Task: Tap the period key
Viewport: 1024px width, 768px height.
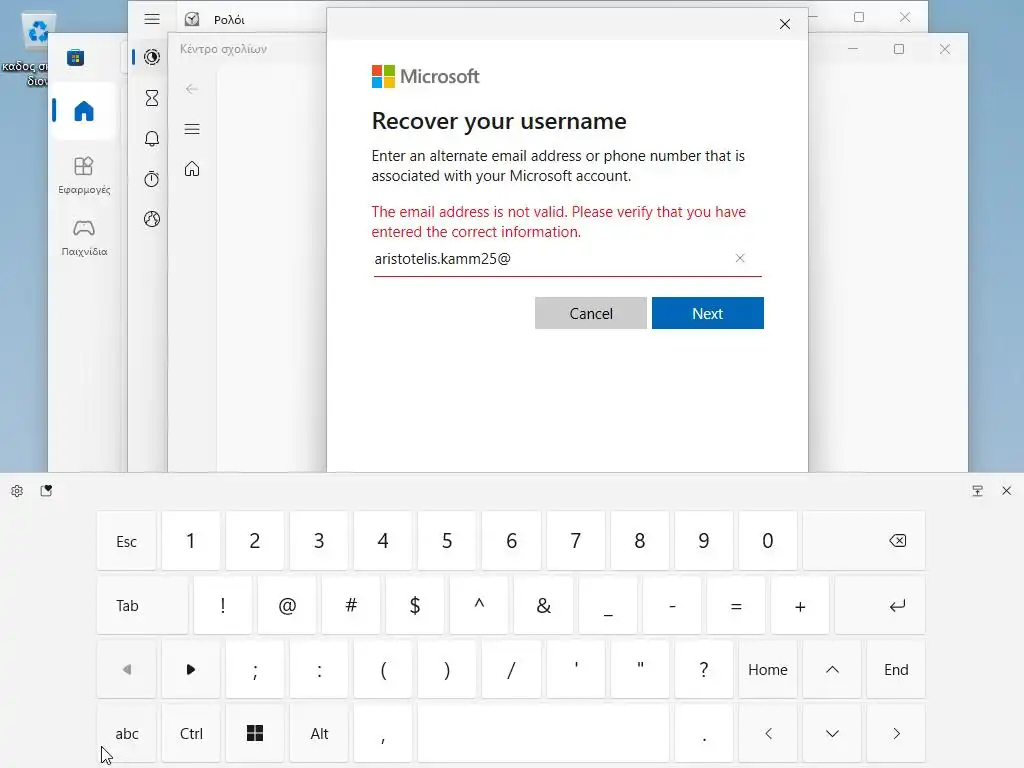Action: coord(703,733)
